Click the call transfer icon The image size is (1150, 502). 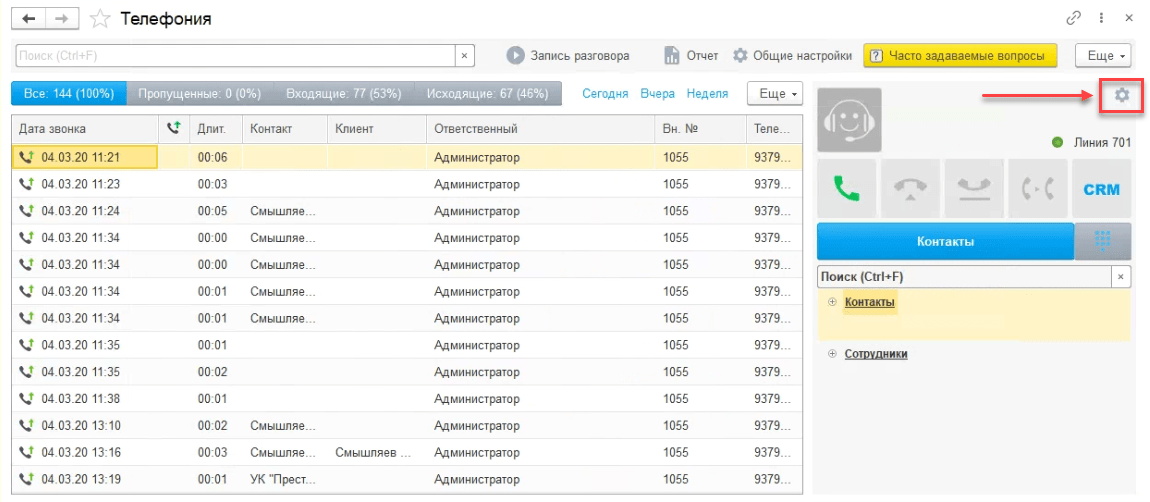click(1038, 189)
